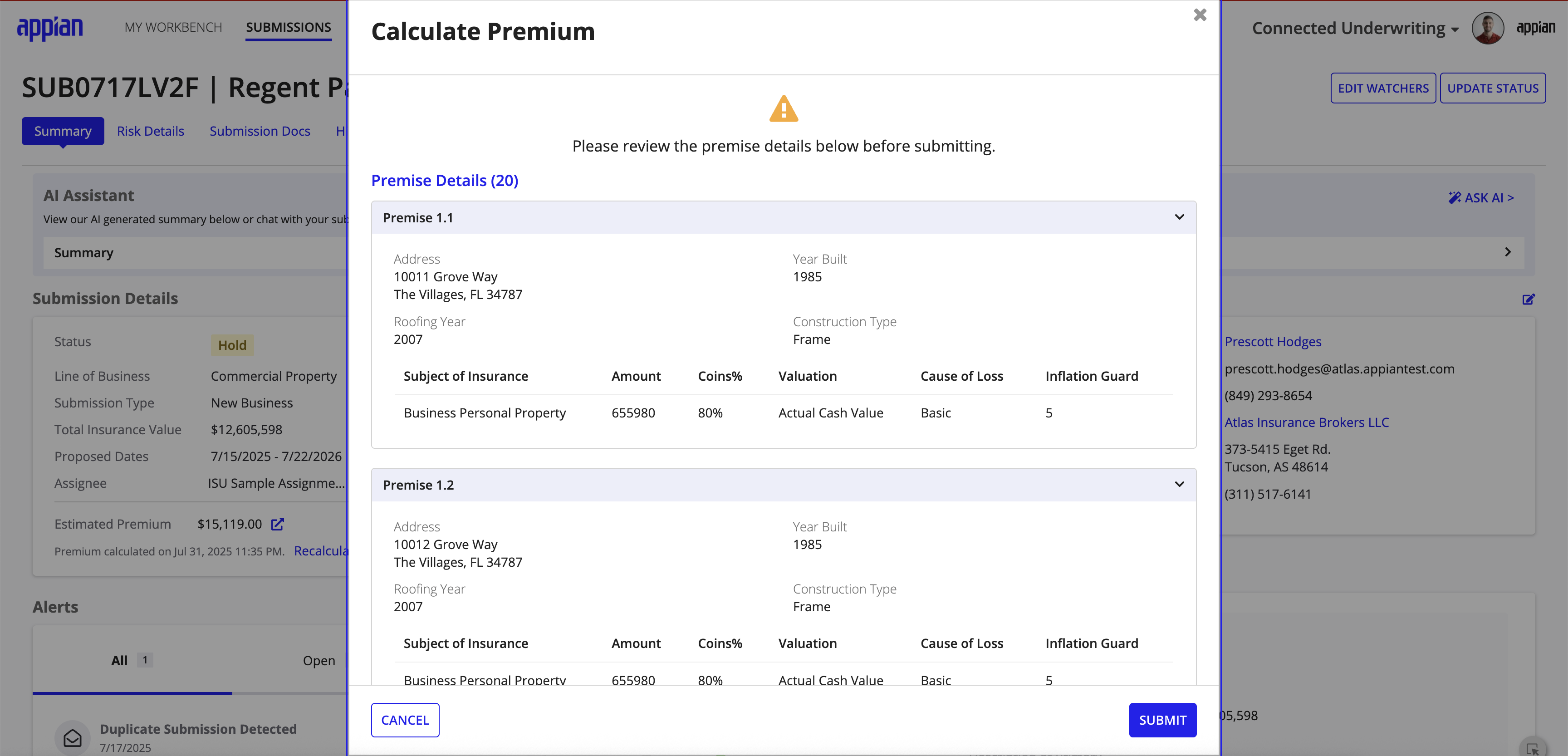The width and height of the screenshot is (1568, 756).
Task: Click the Total Insurance Value $12,605,598
Action: 246,430
